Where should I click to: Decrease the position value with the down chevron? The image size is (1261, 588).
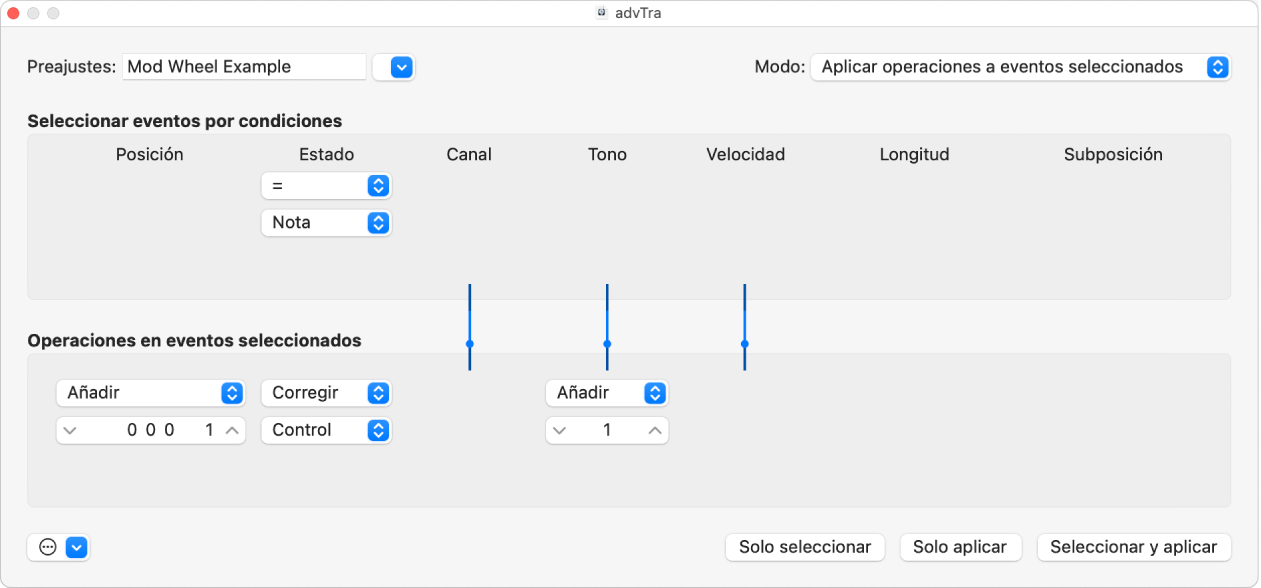pyautogui.click(x=69, y=430)
